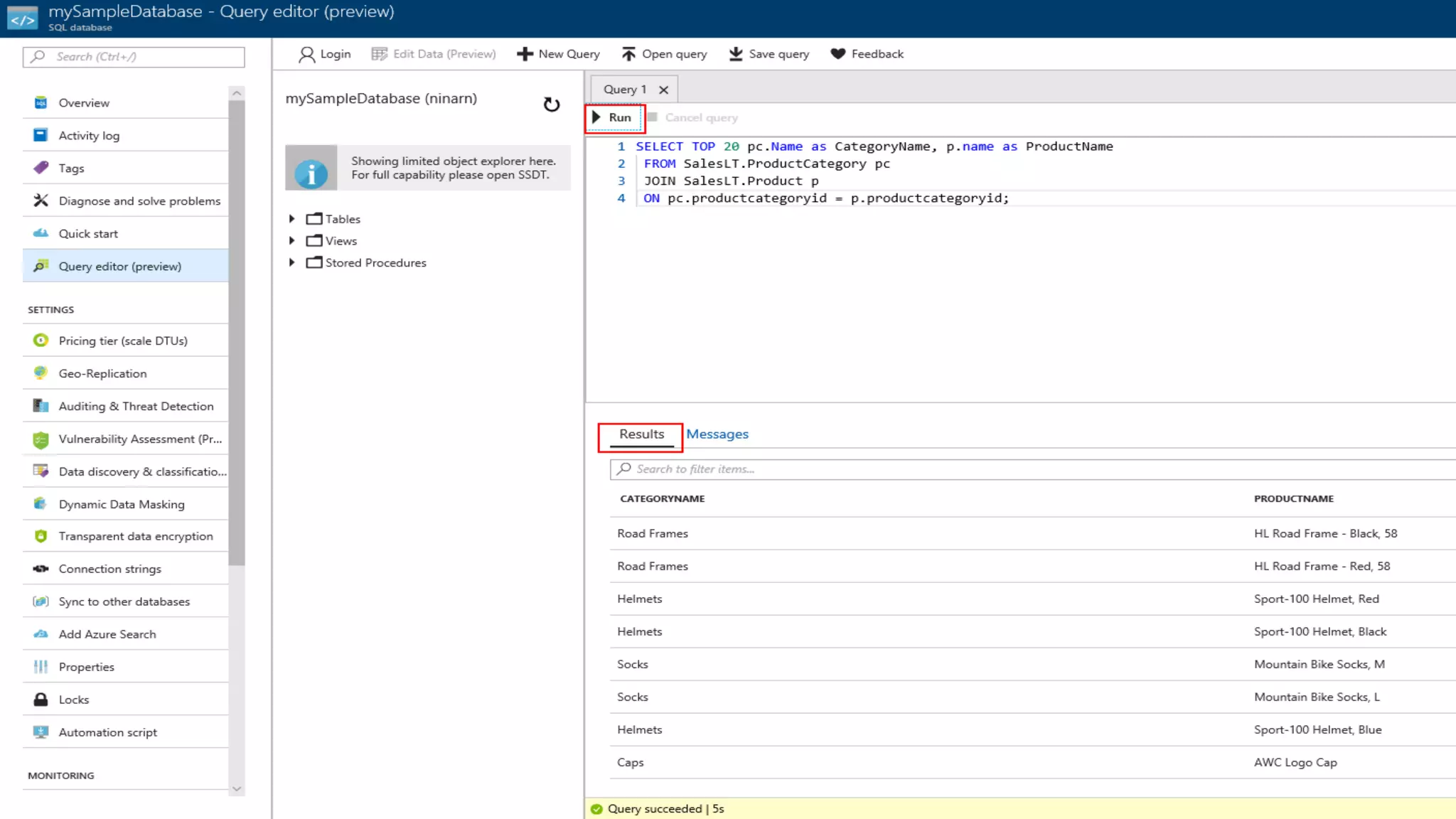
Task: Click the sidebar scrollbar down arrow
Action: (x=237, y=788)
